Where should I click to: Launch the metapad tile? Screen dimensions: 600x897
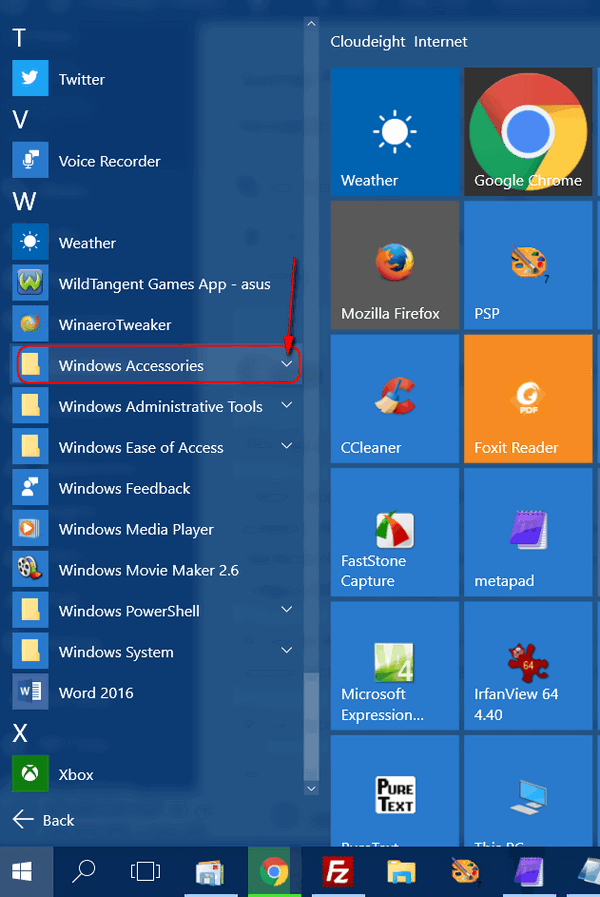[528, 532]
